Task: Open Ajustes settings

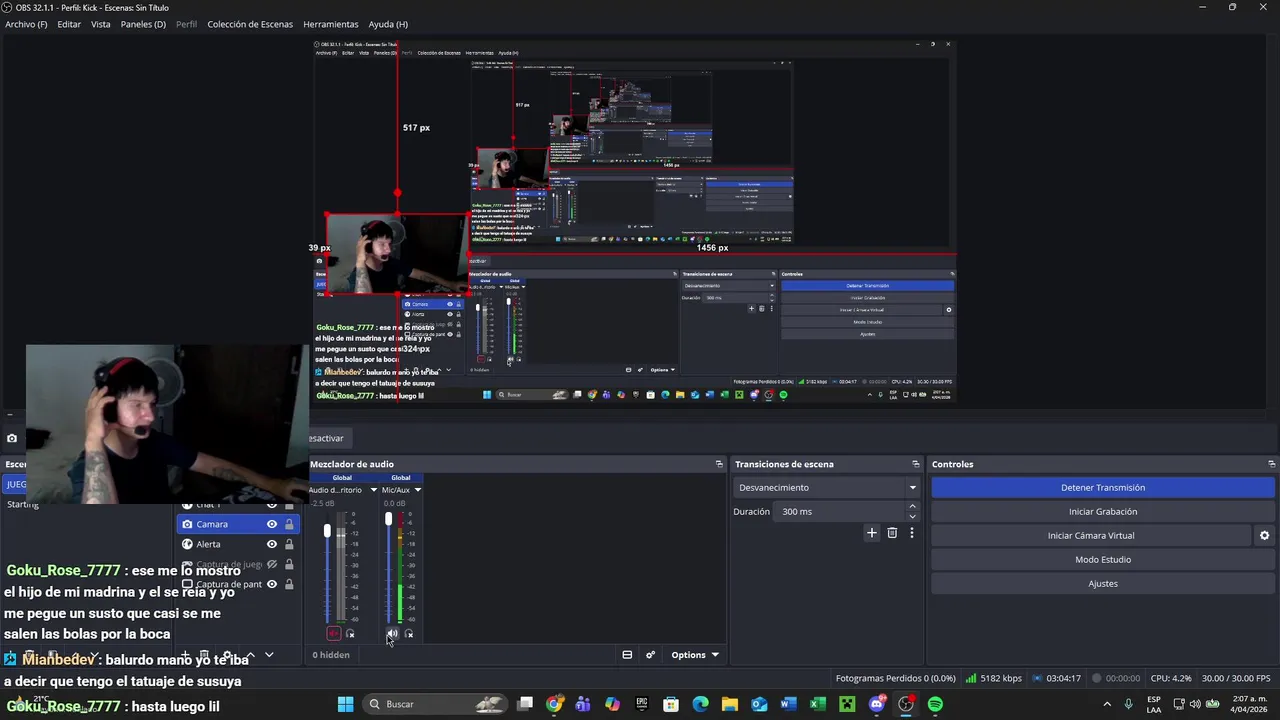Action: [1103, 583]
